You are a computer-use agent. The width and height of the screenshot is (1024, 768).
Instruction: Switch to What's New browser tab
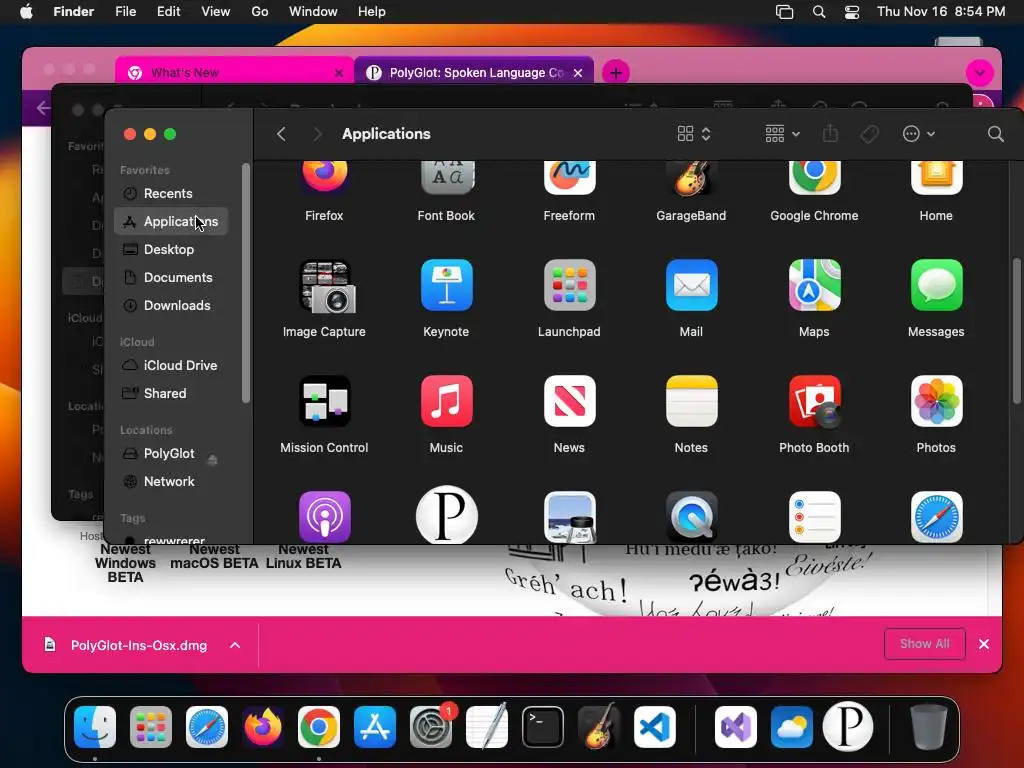(234, 72)
